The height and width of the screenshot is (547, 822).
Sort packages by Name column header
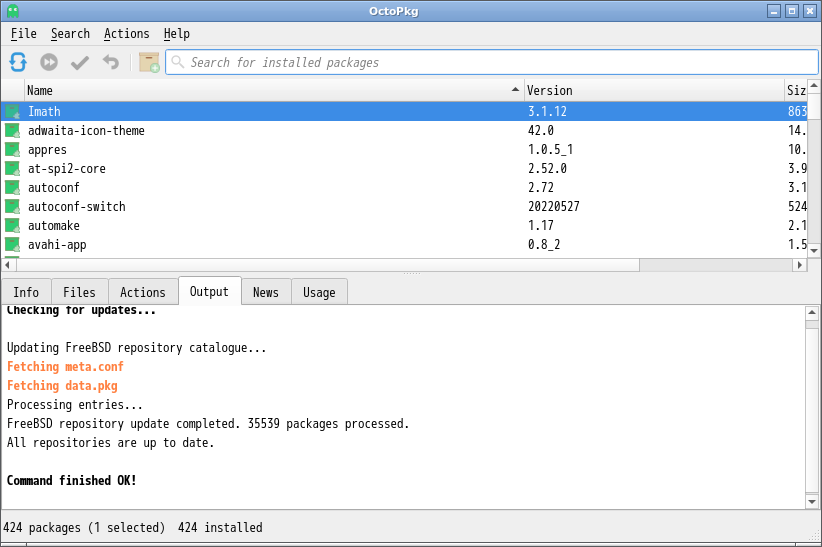(274, 90)
